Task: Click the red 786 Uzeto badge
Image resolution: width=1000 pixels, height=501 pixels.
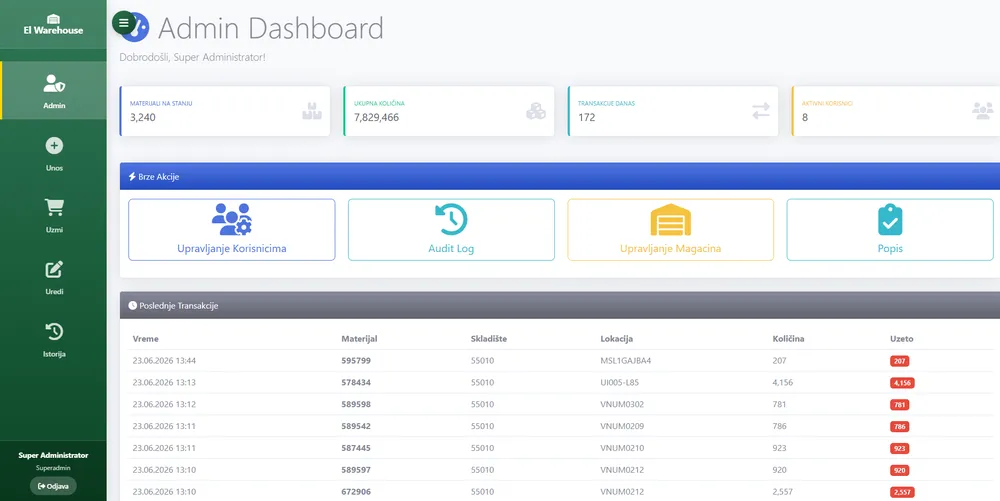Action: point(899,426)
